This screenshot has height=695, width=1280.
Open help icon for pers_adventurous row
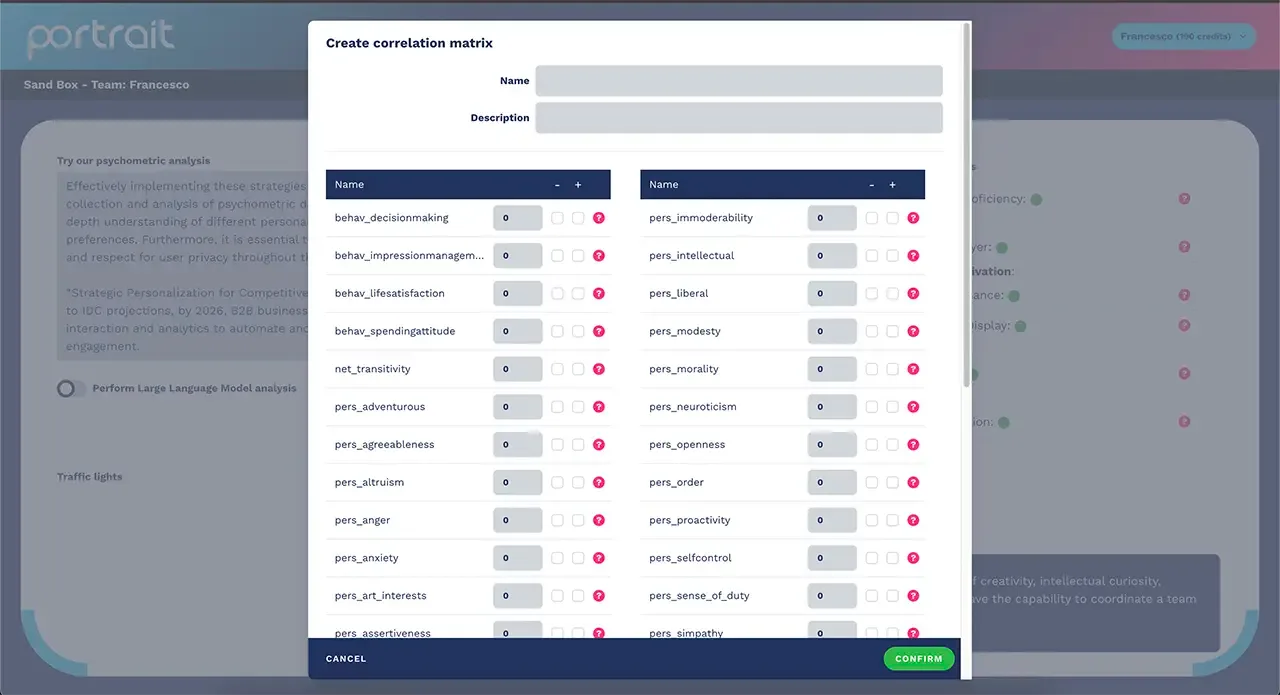[599, 407]
